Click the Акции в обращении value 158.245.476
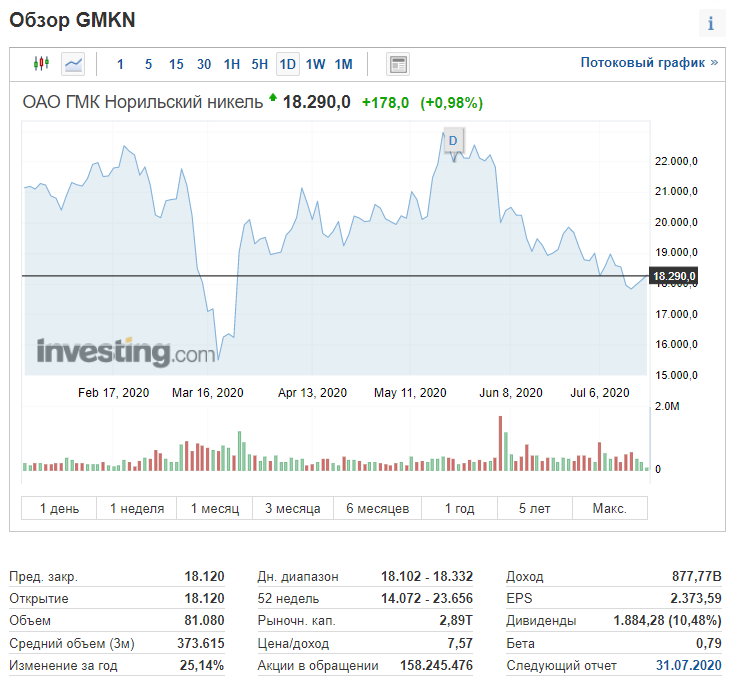The width and height of the screenshot is (731, 678). [436, 665]
